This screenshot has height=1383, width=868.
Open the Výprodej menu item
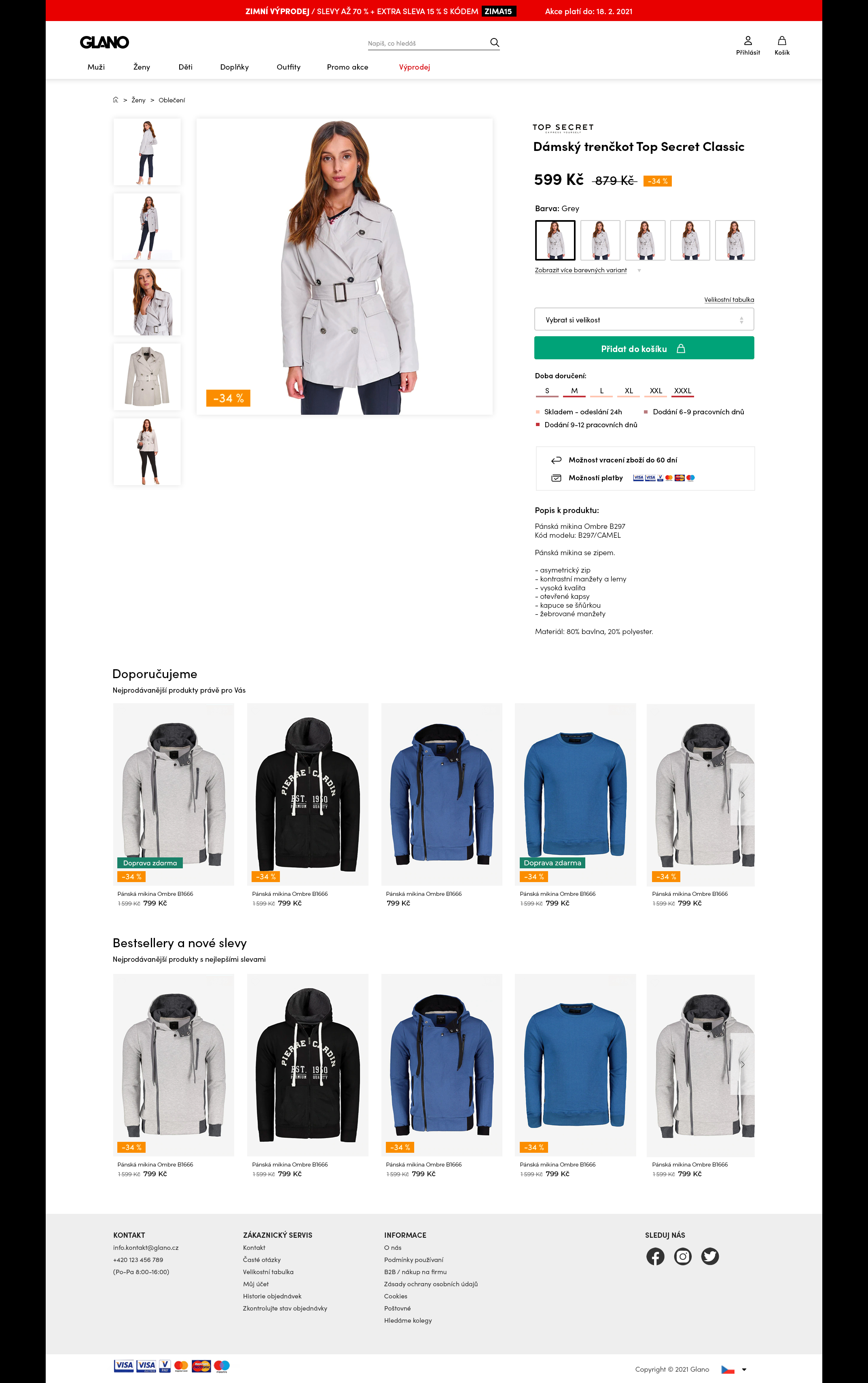tap(415, 67)
